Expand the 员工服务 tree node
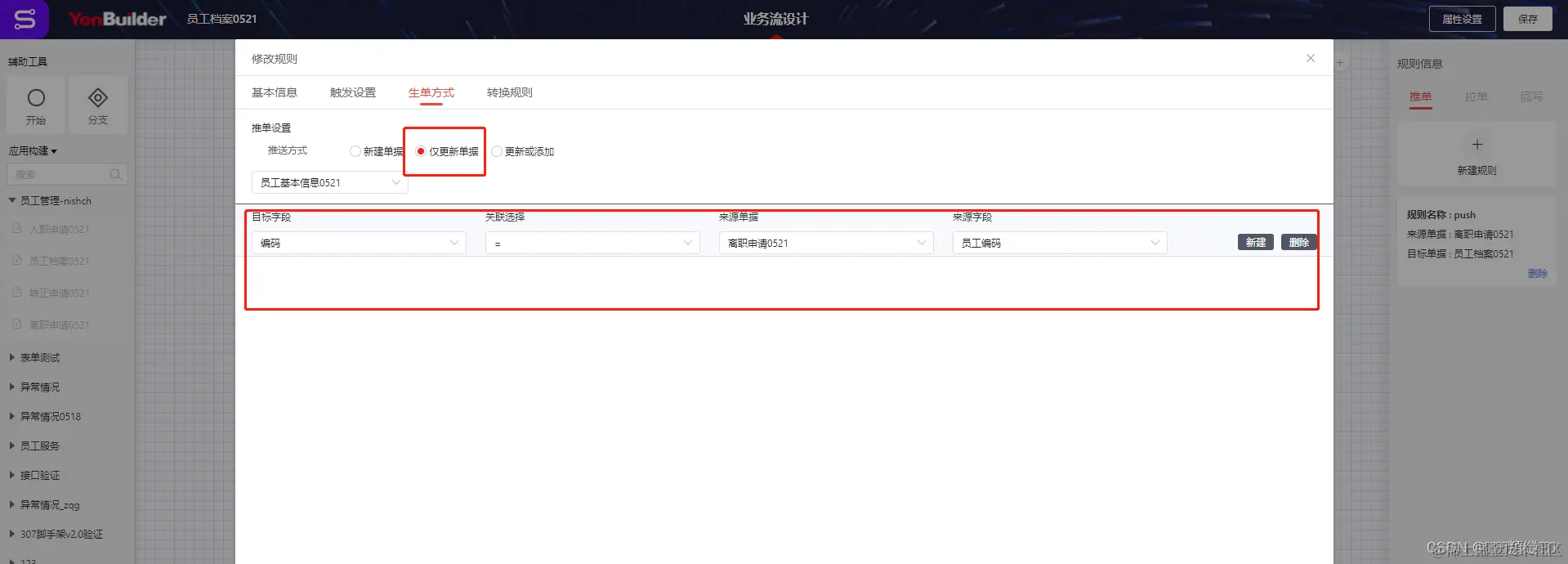The width and height of the screenshot is (1568, 564). [x=12, y=445]
